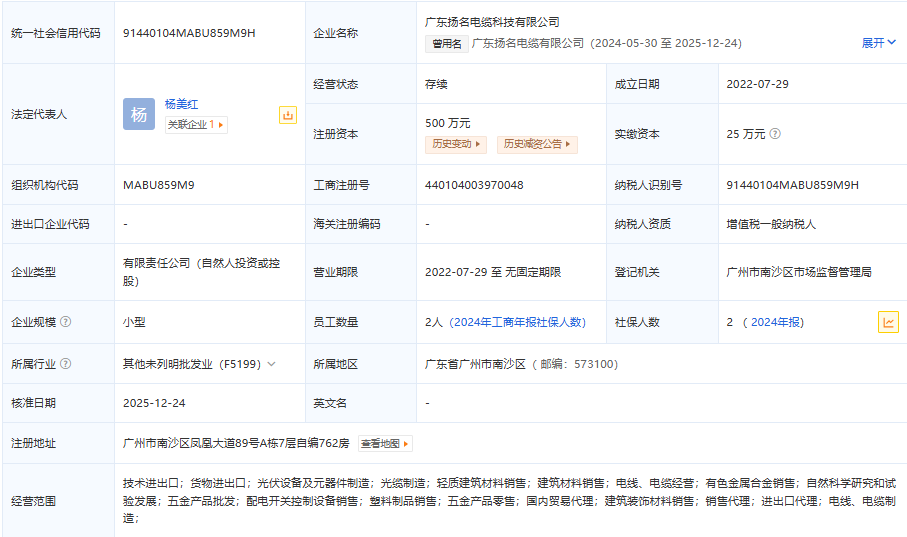
Task: Click the 25 万元 paid-in capital value
Action: (746, 134)
